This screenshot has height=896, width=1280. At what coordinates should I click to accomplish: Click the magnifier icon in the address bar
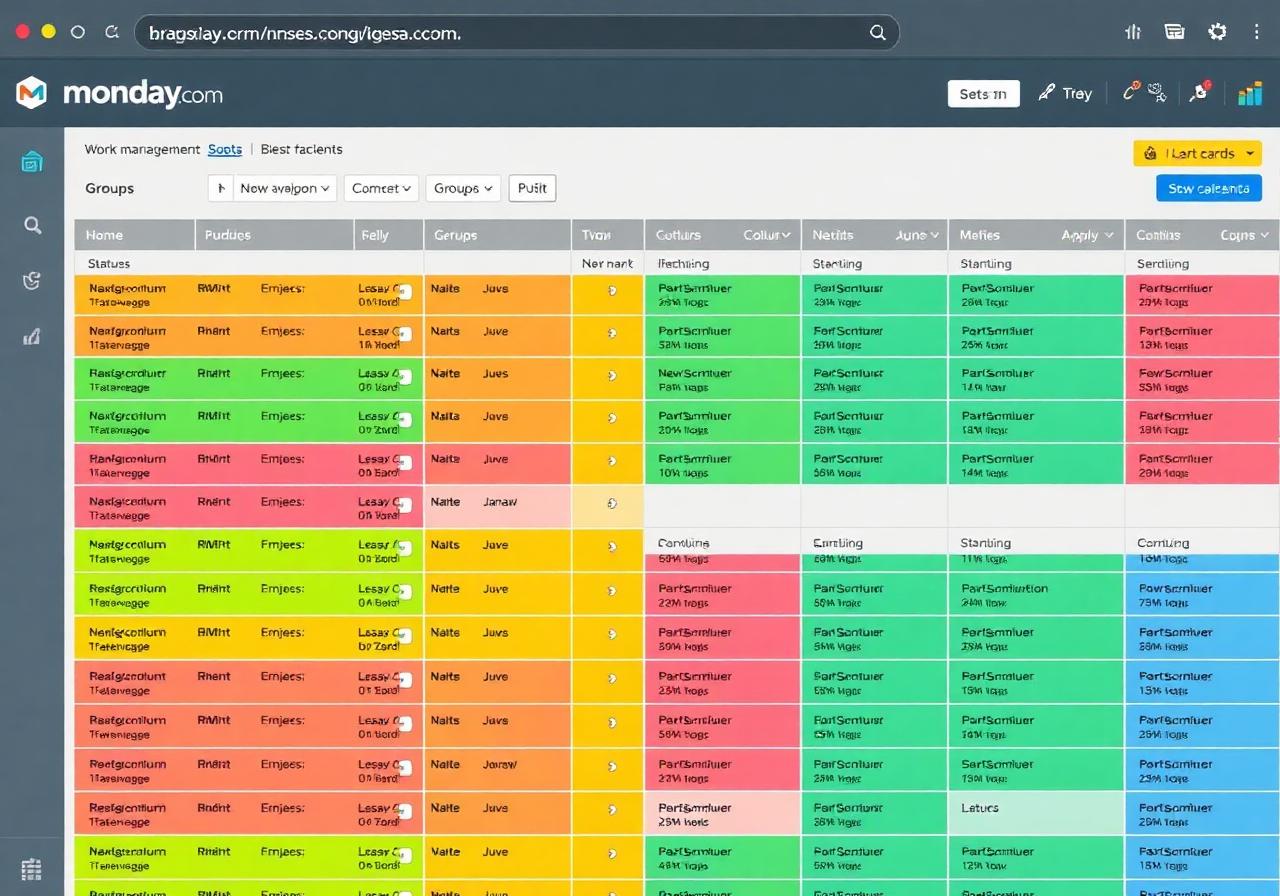pos(878,32)
